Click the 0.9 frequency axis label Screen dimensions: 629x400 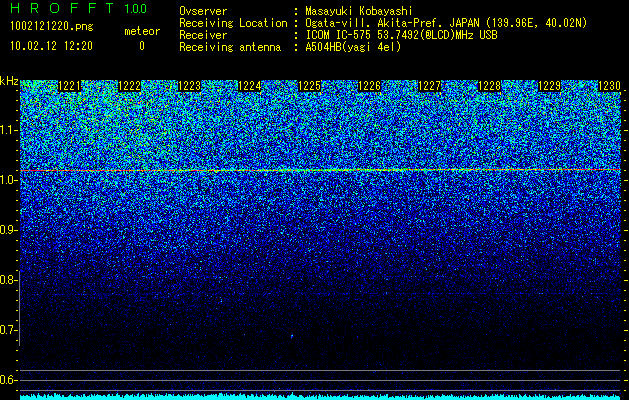pos(8,230)
